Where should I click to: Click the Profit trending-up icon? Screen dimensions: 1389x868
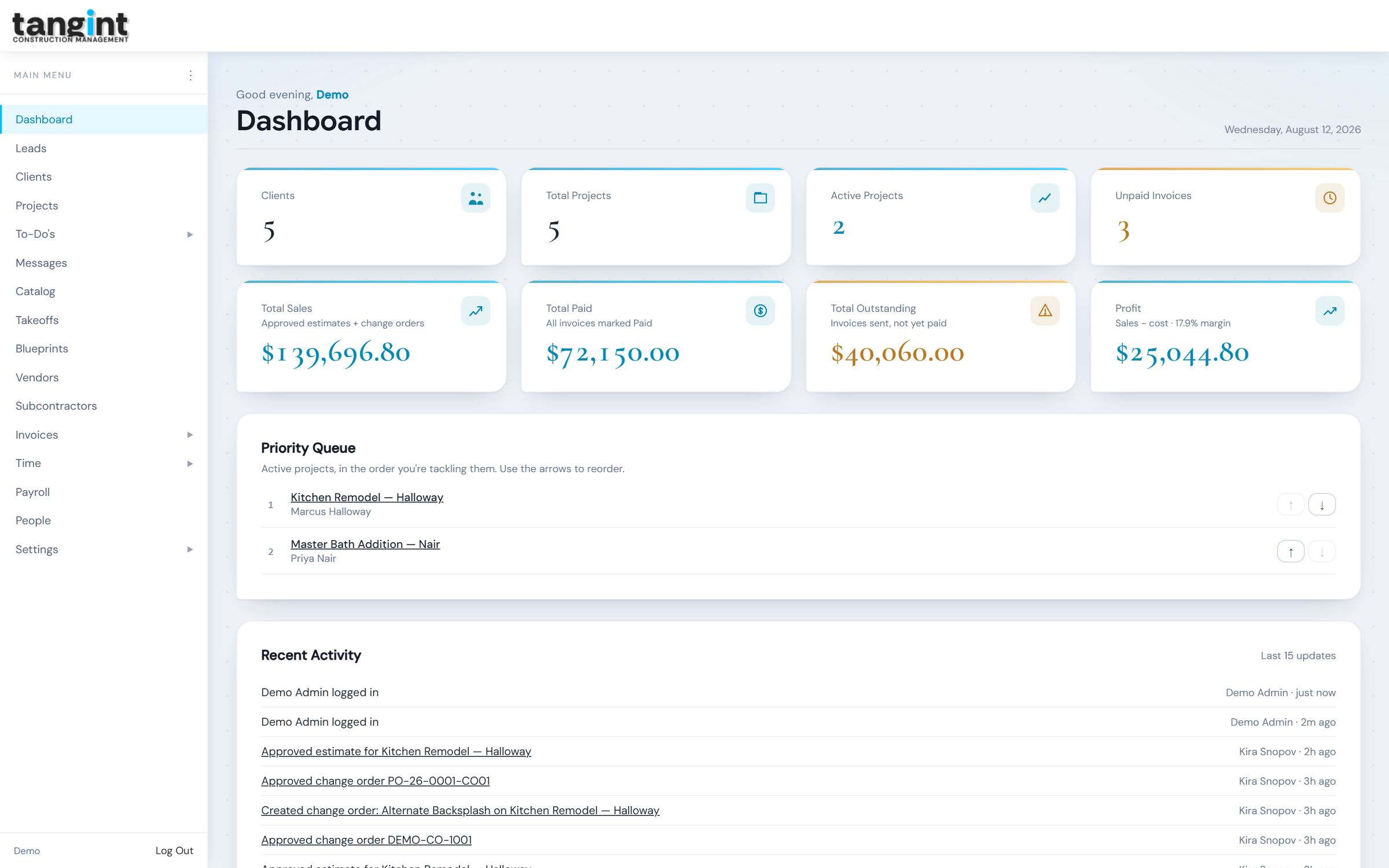click(1330, 311)
